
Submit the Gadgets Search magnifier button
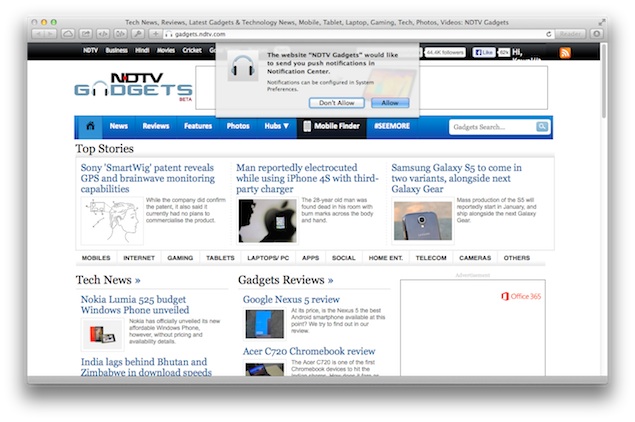(542, 127)
